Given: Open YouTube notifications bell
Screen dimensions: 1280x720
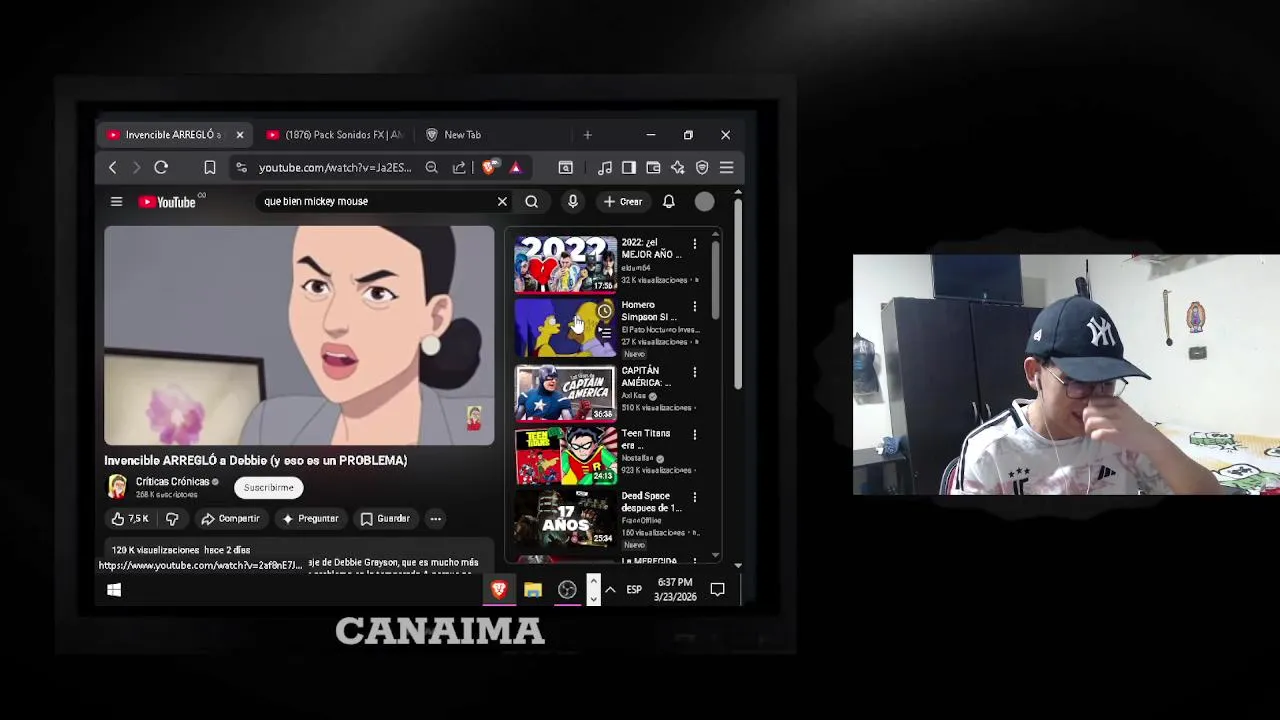Looking at the screenshot, I should pyautogui.click(x=669, y=202).
